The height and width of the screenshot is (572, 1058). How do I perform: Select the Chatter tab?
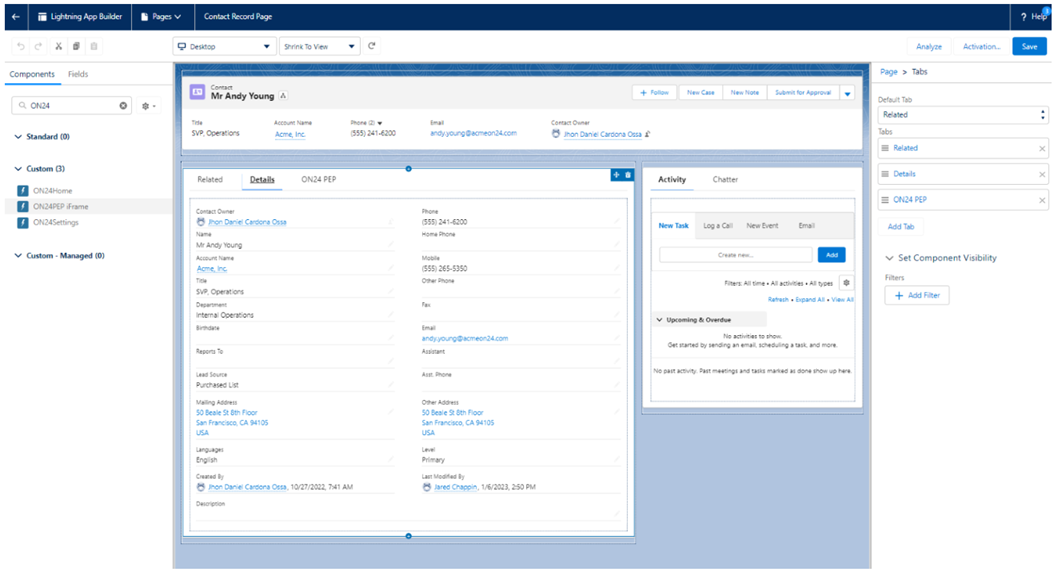725,179
